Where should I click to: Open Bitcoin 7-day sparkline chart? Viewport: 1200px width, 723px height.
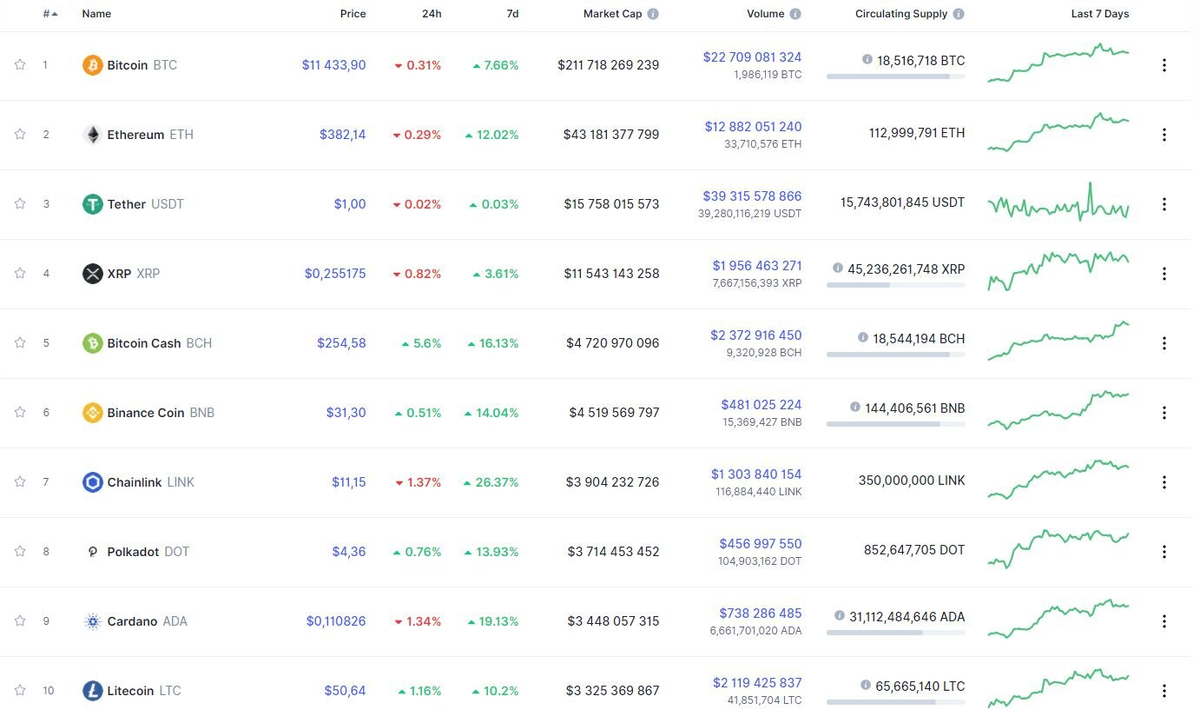pyautogui.click(x=1058, y=63)
